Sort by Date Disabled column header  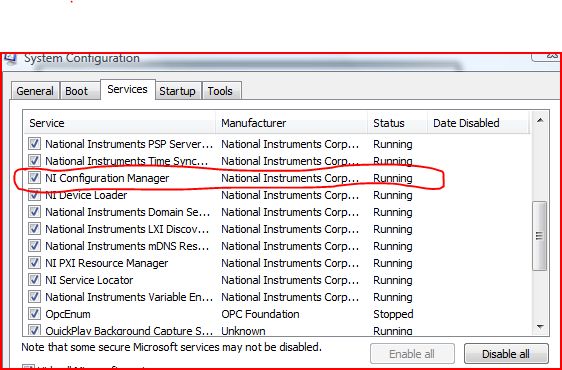click(478, 123)
